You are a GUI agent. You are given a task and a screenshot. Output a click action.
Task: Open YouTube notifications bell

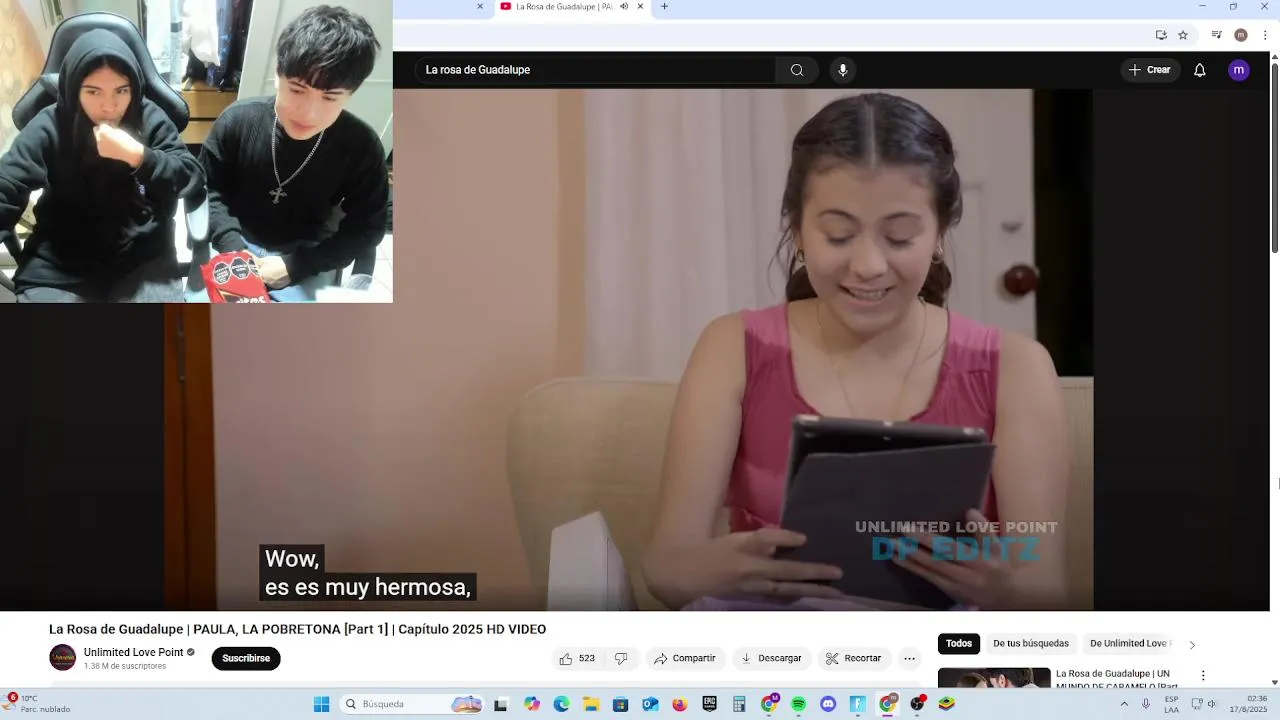[1200, 70]
